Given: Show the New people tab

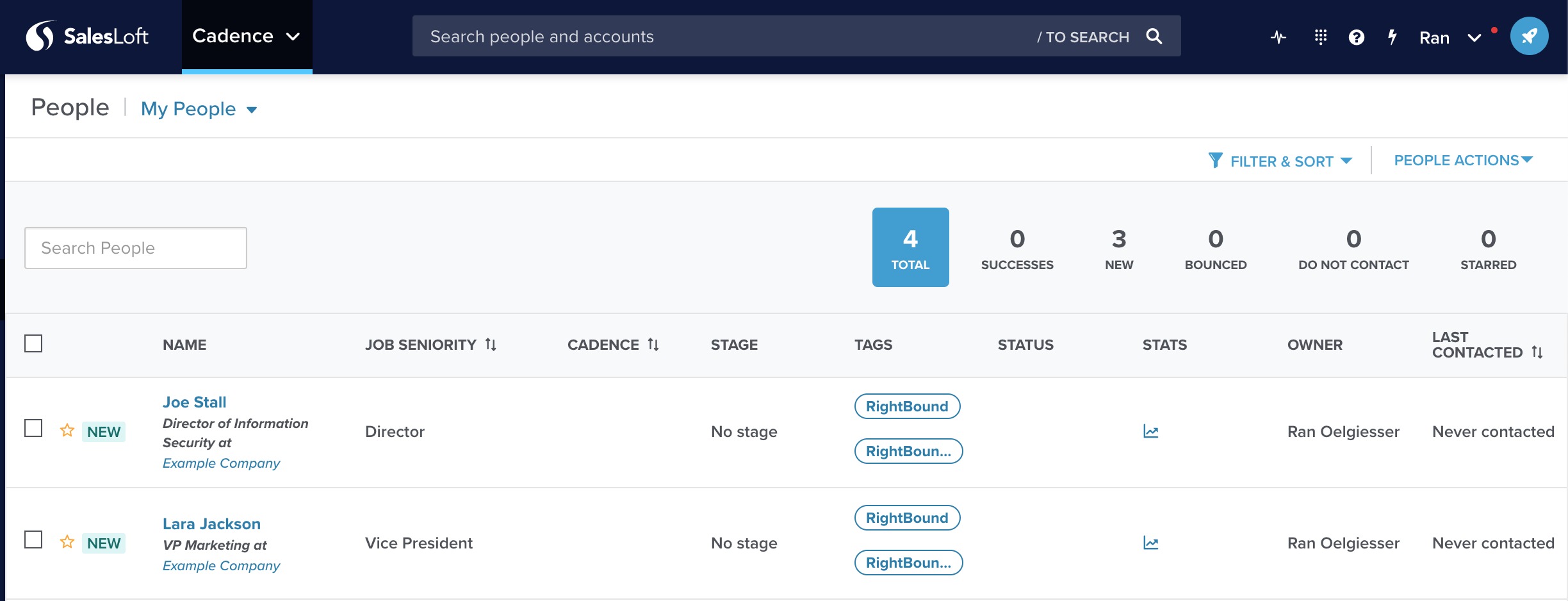Looking at the screenshot, I should point(1119,249).
